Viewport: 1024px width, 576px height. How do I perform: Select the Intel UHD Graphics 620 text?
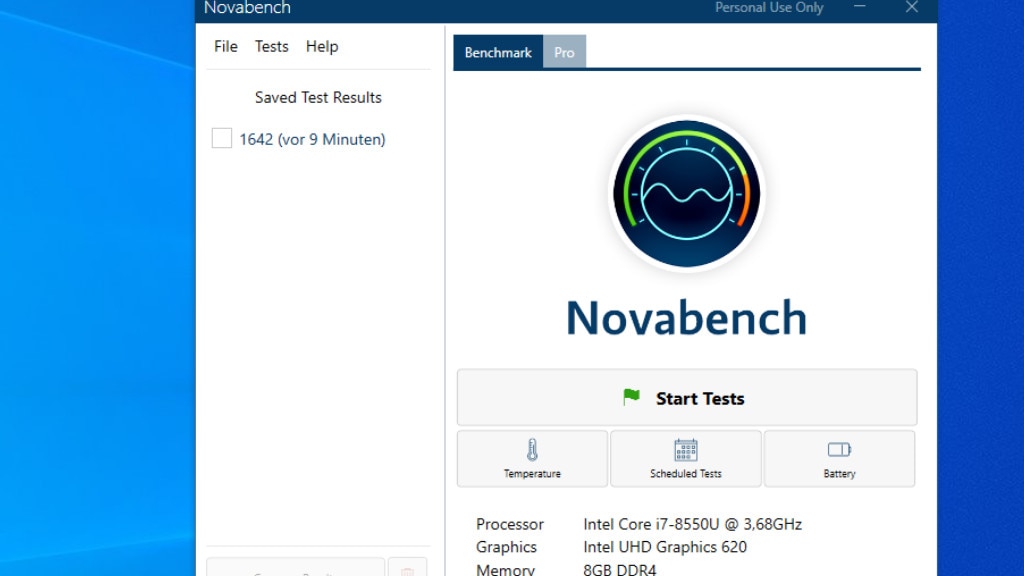coord(665,547)
